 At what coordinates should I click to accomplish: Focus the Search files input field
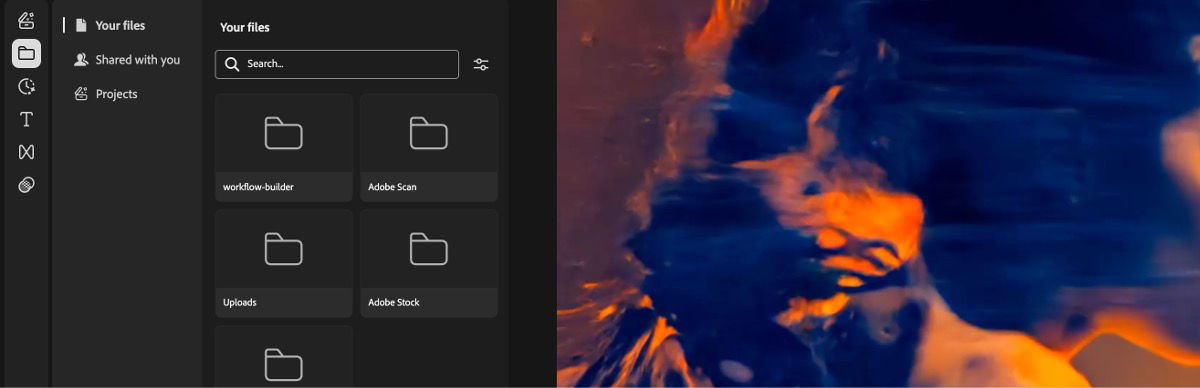(337, 64)
